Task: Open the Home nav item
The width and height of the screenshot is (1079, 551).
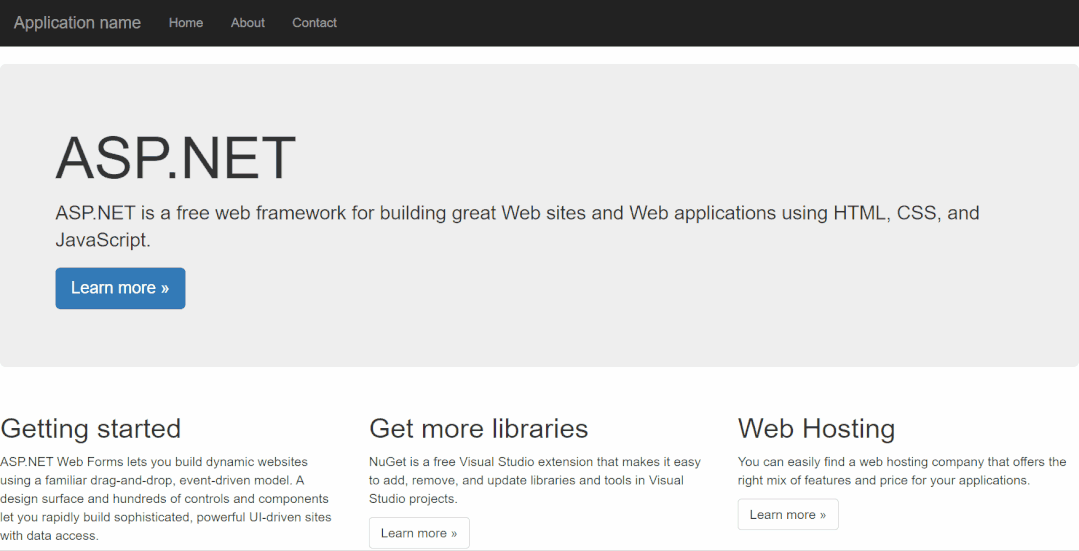Action: 186,23
